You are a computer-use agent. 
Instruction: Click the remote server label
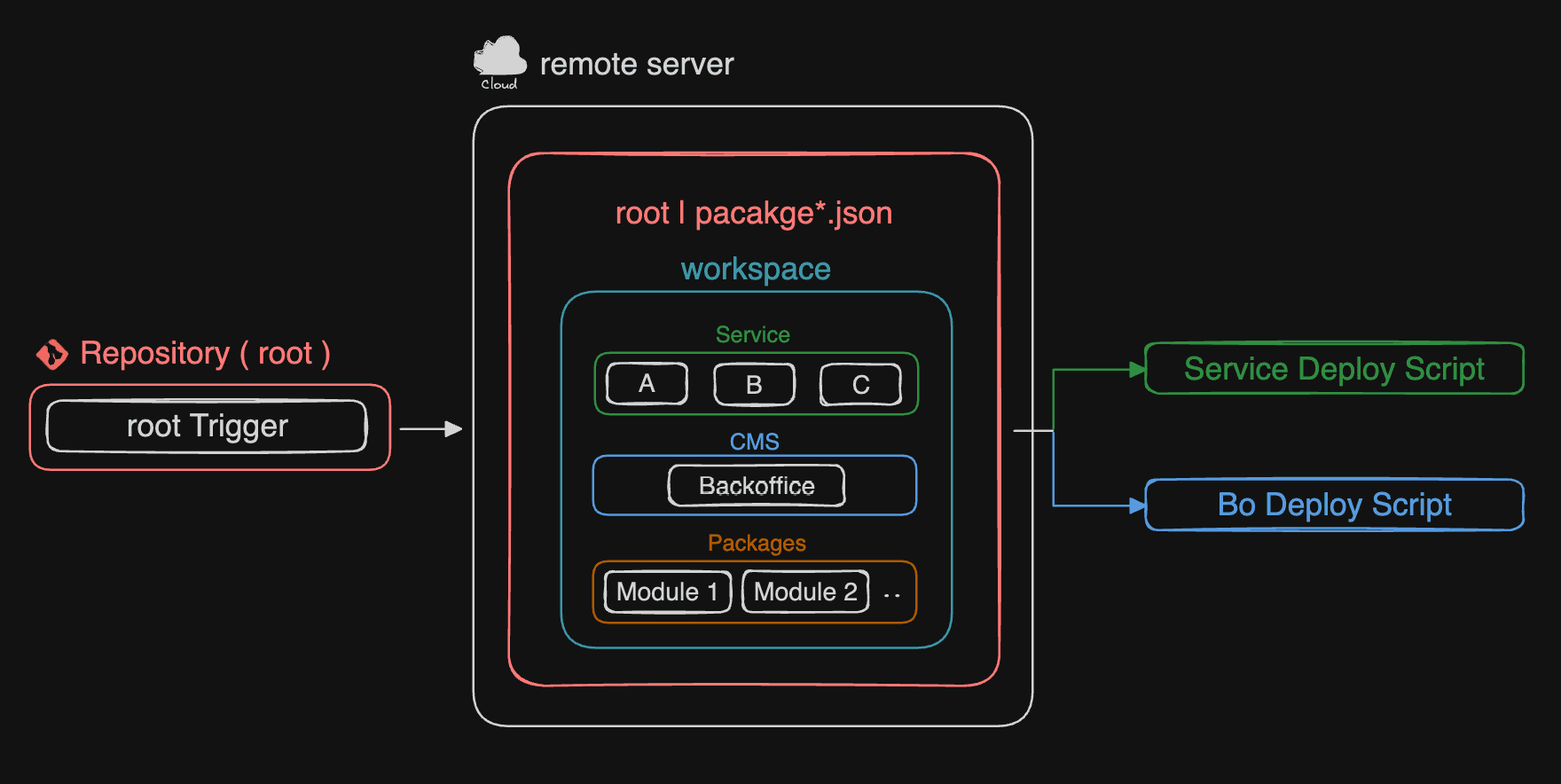pos(637,65)
